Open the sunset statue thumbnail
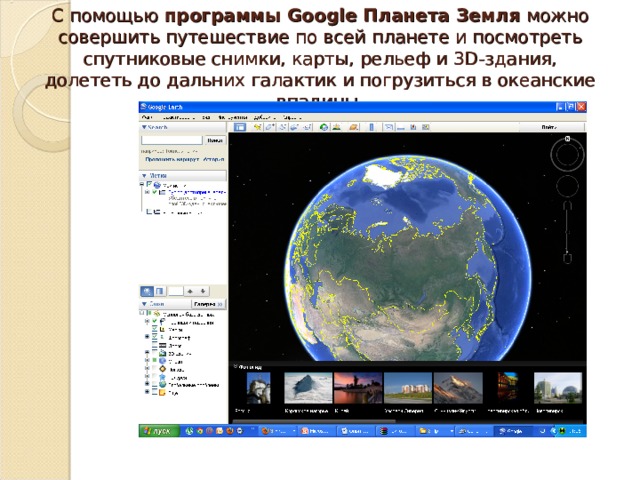 (x=358, y=388)
